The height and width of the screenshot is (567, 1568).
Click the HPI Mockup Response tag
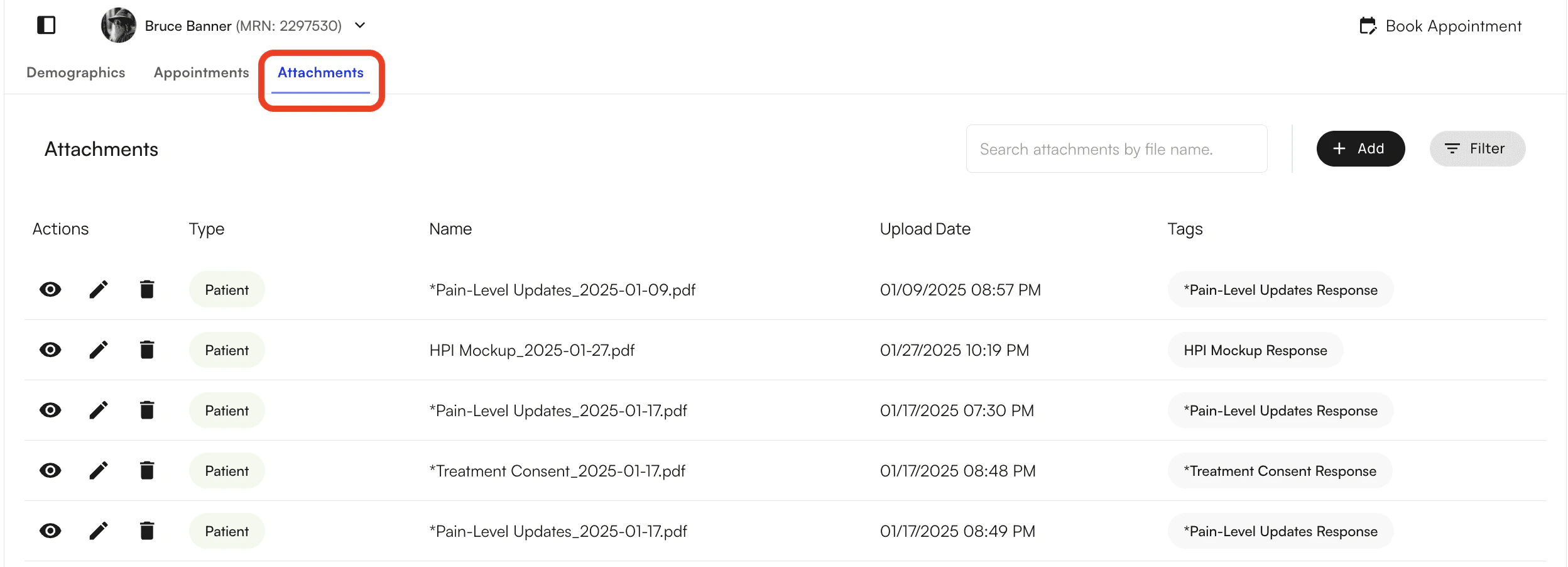[1255, 350]
